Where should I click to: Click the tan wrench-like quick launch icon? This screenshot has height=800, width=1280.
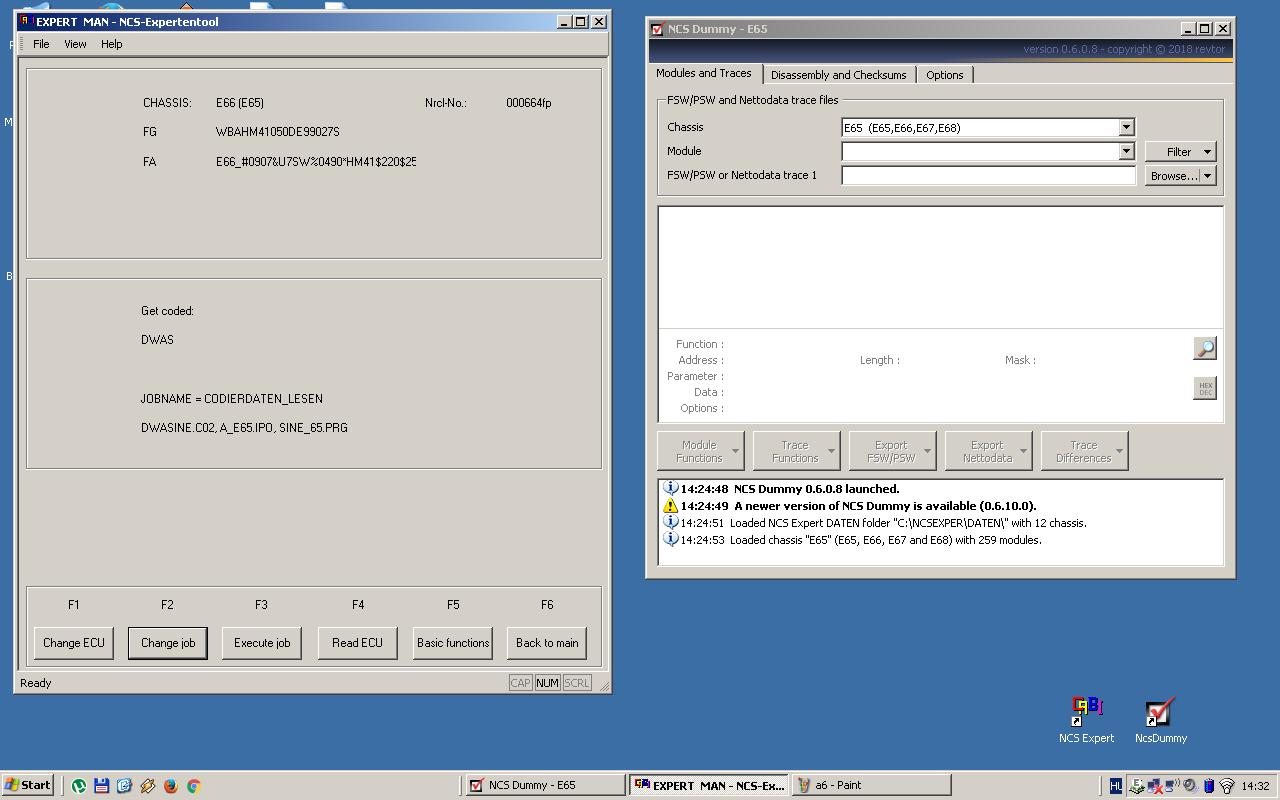coord(148,786)
